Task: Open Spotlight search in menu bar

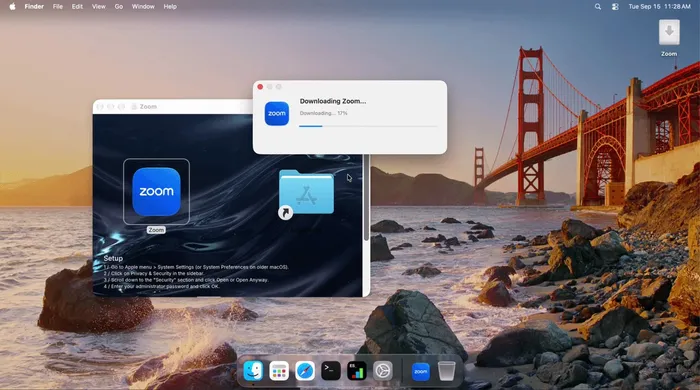Action: point(598,7)
